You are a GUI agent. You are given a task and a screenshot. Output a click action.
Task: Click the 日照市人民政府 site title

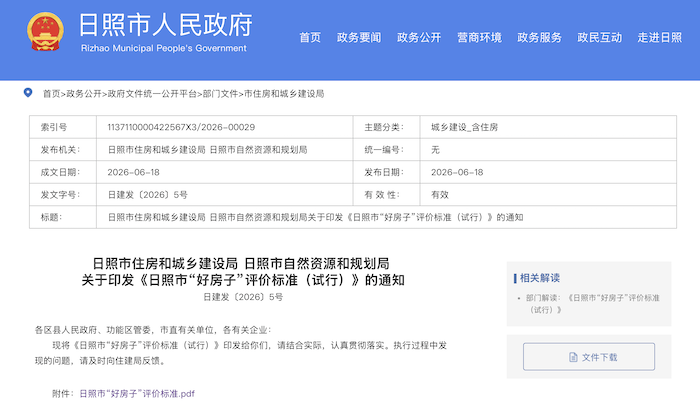[x=166, y=25]
